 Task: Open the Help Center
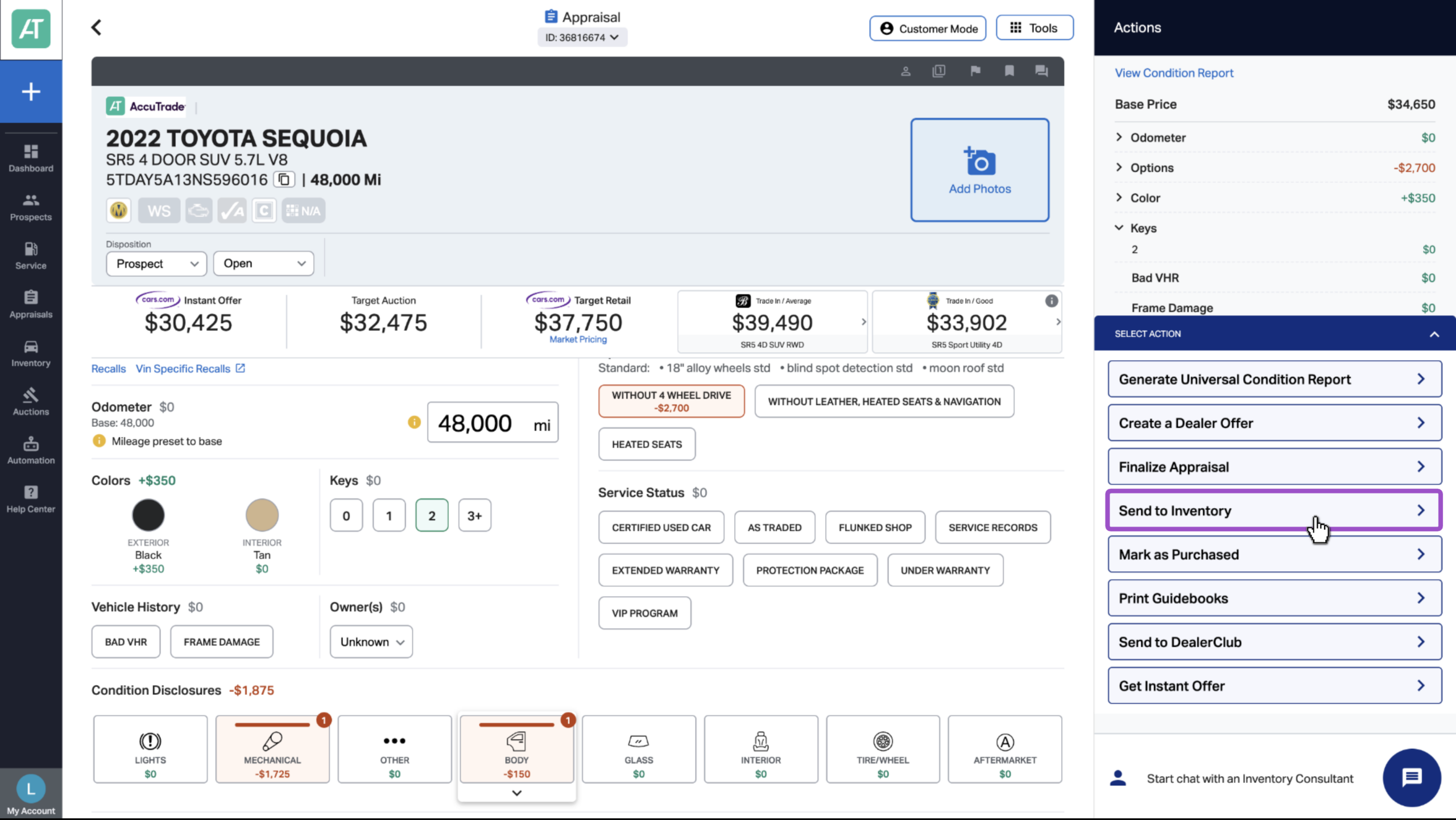31,499
